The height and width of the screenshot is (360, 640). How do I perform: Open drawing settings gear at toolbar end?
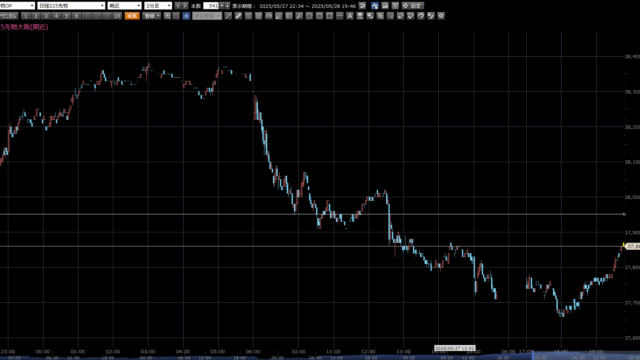click(x=441, y=16)
